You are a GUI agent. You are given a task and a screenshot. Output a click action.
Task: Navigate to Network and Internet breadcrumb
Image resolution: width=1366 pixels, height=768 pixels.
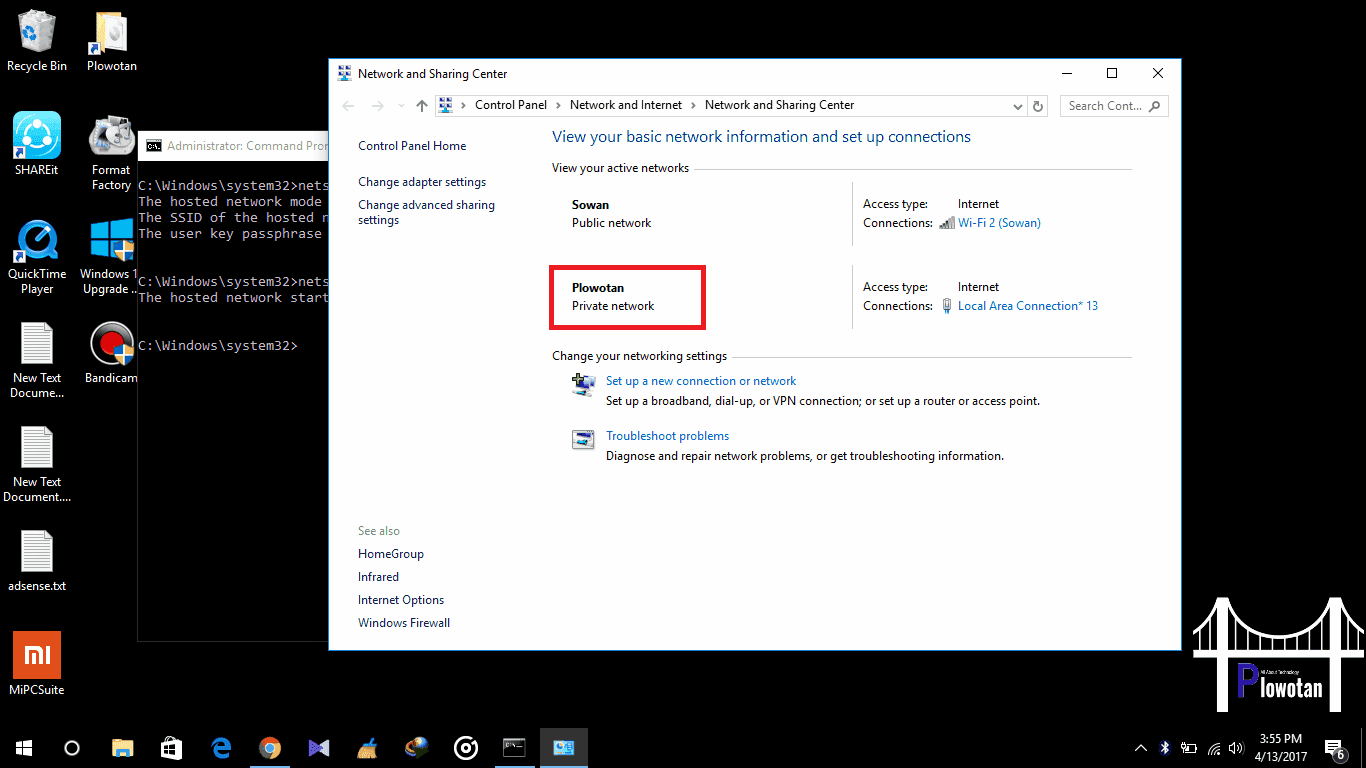pyautogui.click(x=625, y=105)
